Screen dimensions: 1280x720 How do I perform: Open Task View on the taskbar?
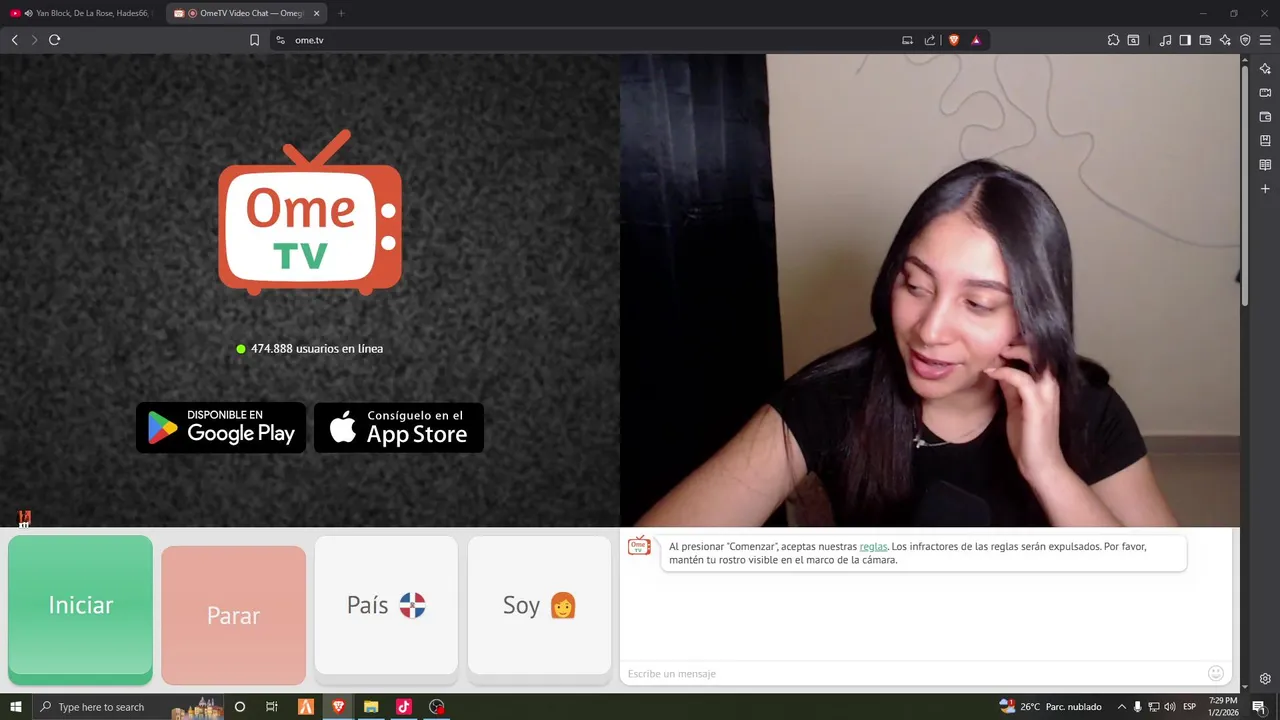[x=271, y=707]
